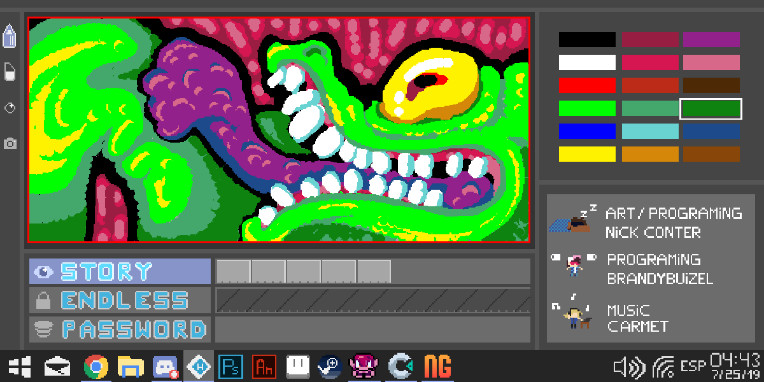Pick the black color swatch
This screenshot has height=382, width=764.
click(587, 39)
